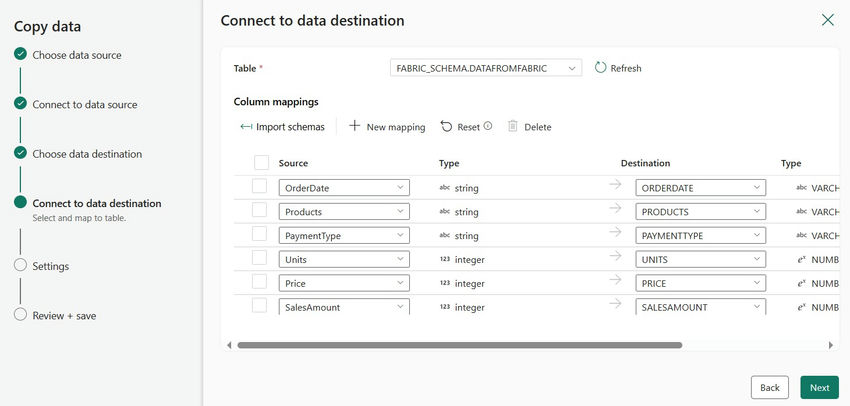Click the Next button
Screen dimensions: 850x406
point(819,387)
